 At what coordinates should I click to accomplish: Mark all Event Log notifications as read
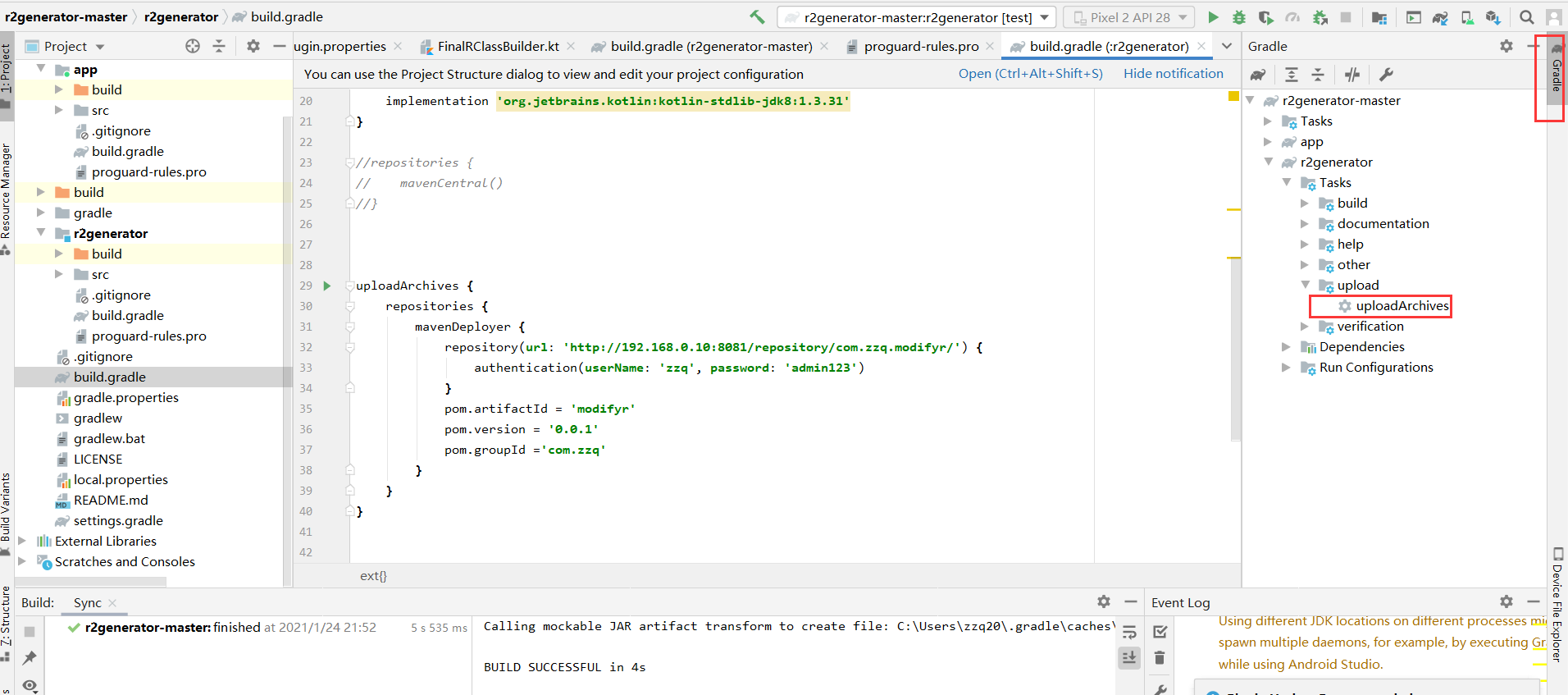click(1160, 632)
